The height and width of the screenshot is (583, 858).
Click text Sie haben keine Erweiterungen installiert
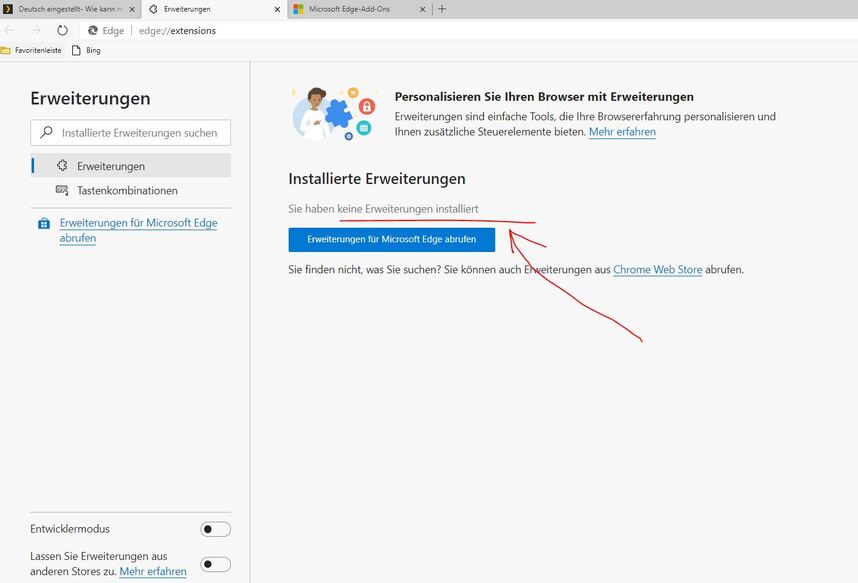[383, 209]
